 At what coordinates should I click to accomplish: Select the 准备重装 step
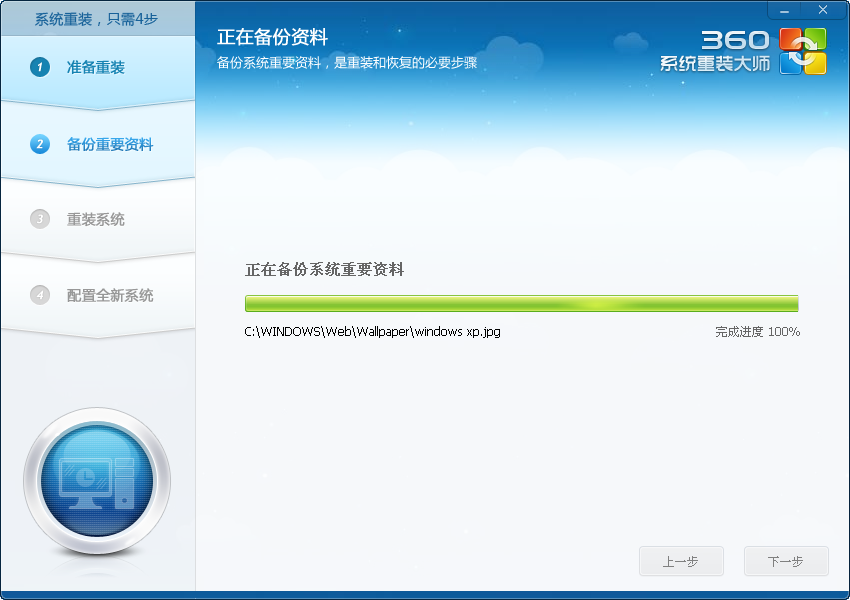[x=96, y=68]
